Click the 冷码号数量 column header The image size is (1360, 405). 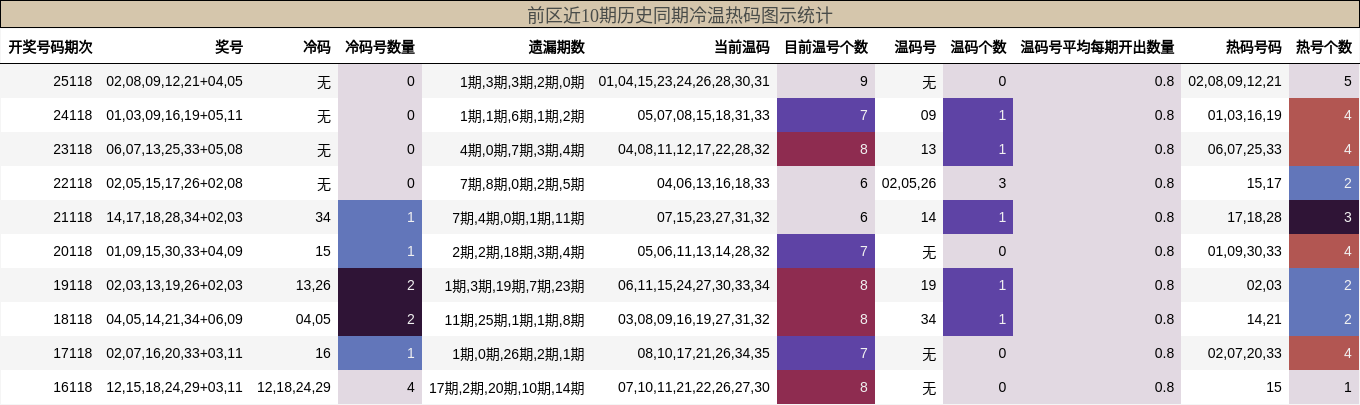[380, 47]
